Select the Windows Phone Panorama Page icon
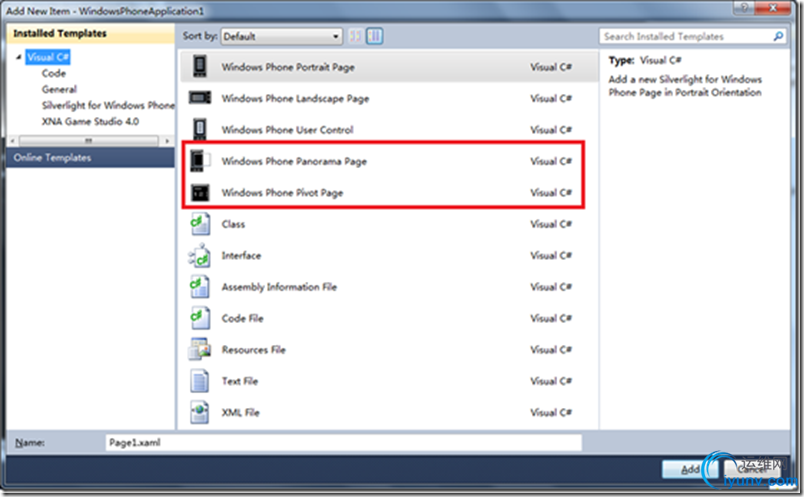This screenshot has width=804, height=497. [199, 161]
